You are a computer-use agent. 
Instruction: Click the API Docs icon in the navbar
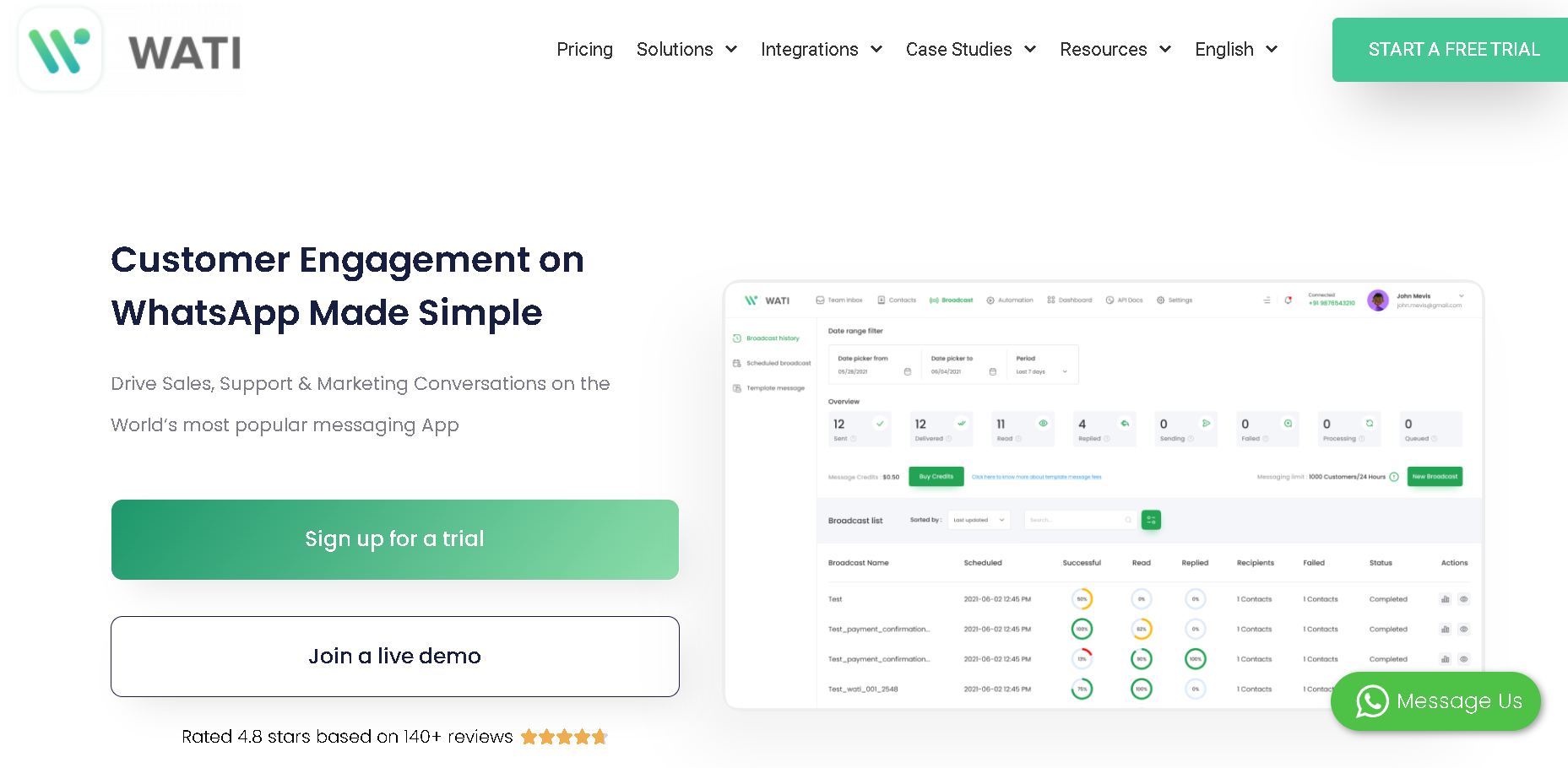click(x=1109, y=300)
